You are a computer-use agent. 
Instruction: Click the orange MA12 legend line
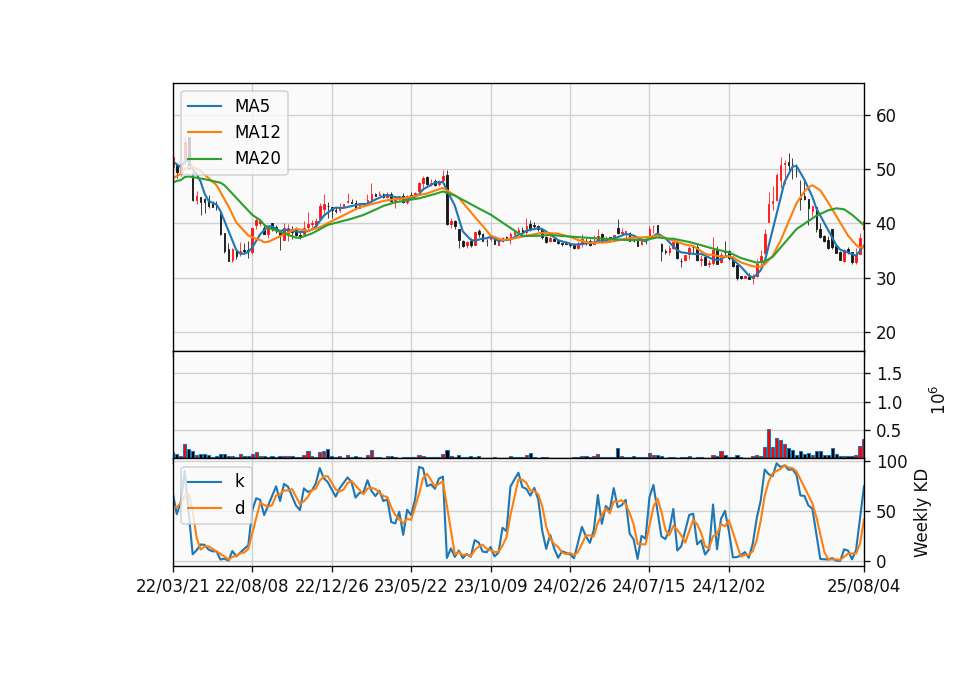pos(204,132)
